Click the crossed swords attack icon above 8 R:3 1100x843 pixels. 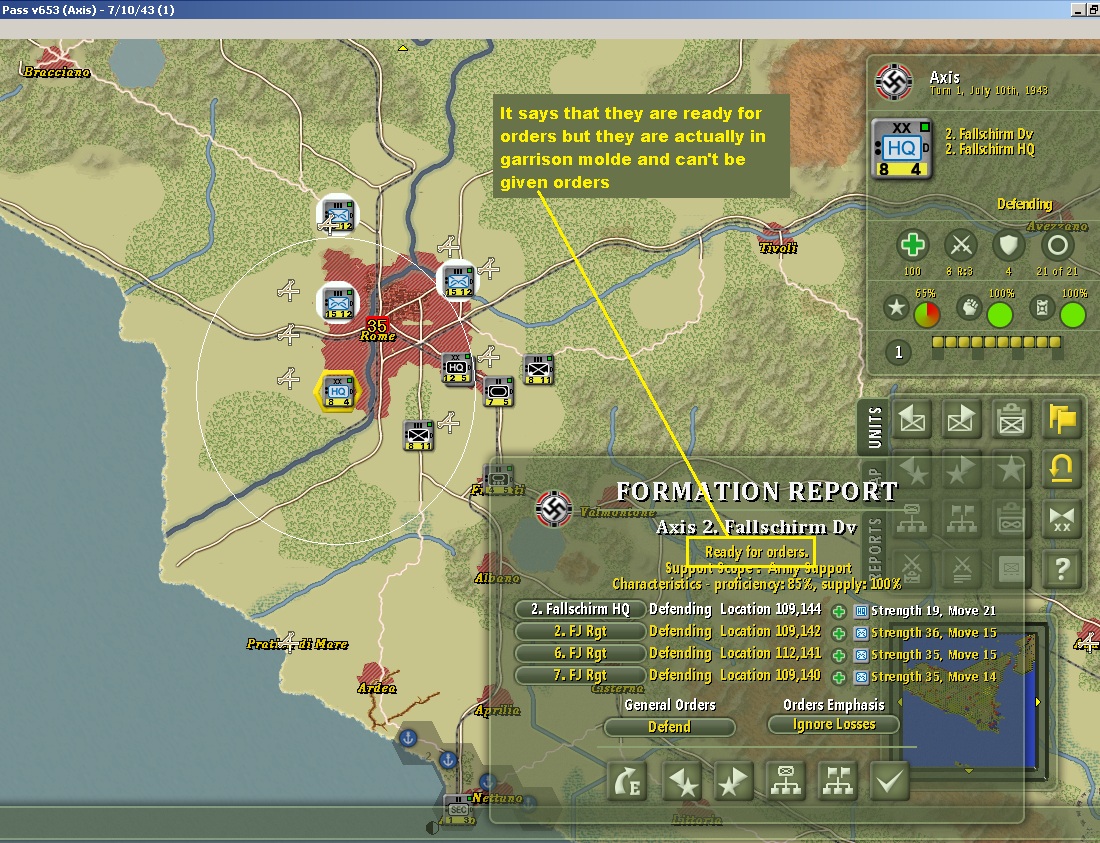pyautogui.click(x=960, y=245)
